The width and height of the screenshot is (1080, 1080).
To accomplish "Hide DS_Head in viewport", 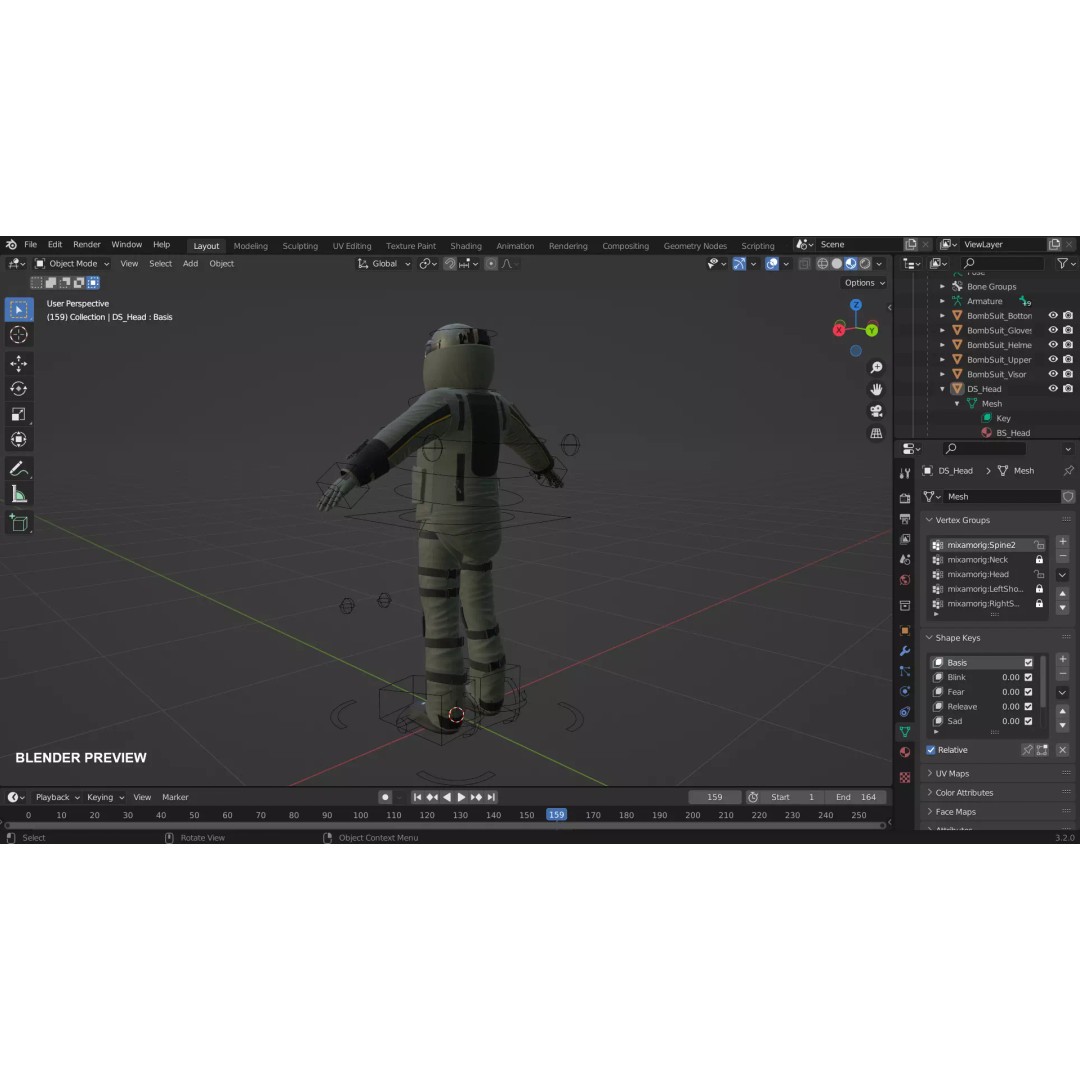I will coord(1053,388).
